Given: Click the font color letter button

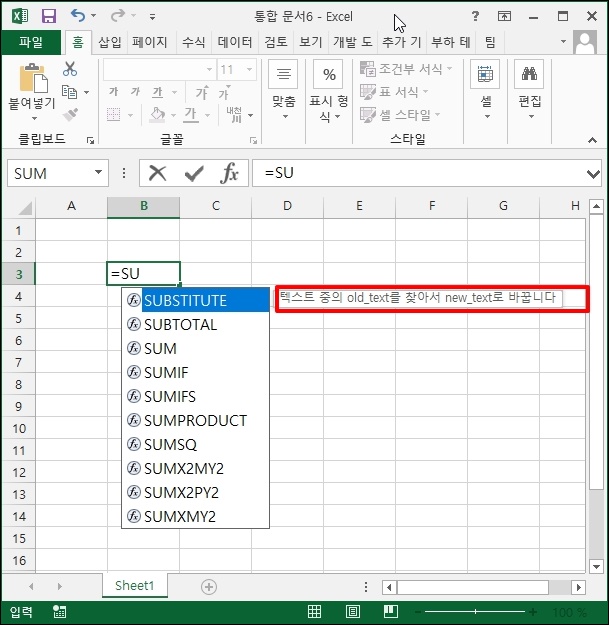Looking at the screenshot, I should tap(191, 115).
